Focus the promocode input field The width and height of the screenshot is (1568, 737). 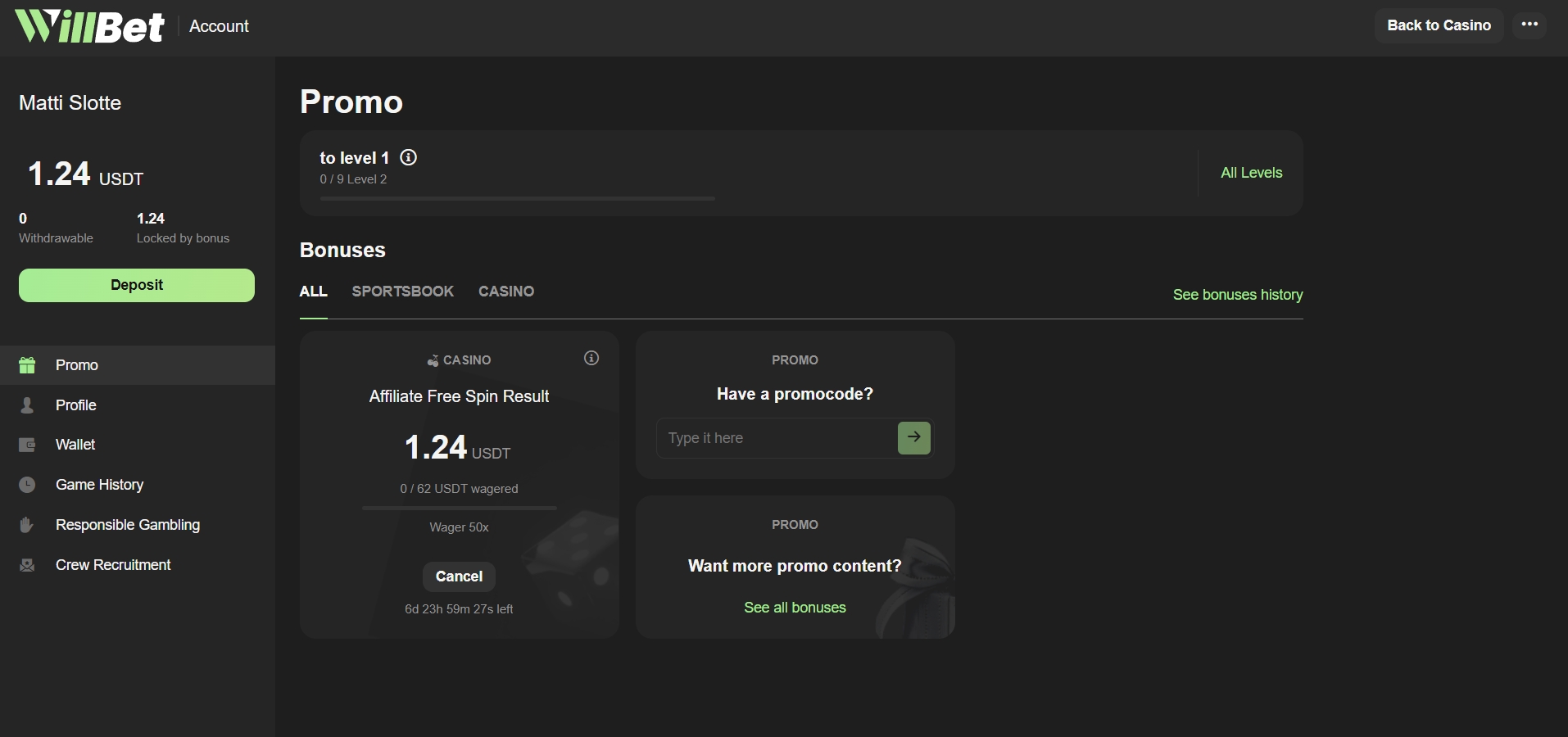(x=776, y=438)
